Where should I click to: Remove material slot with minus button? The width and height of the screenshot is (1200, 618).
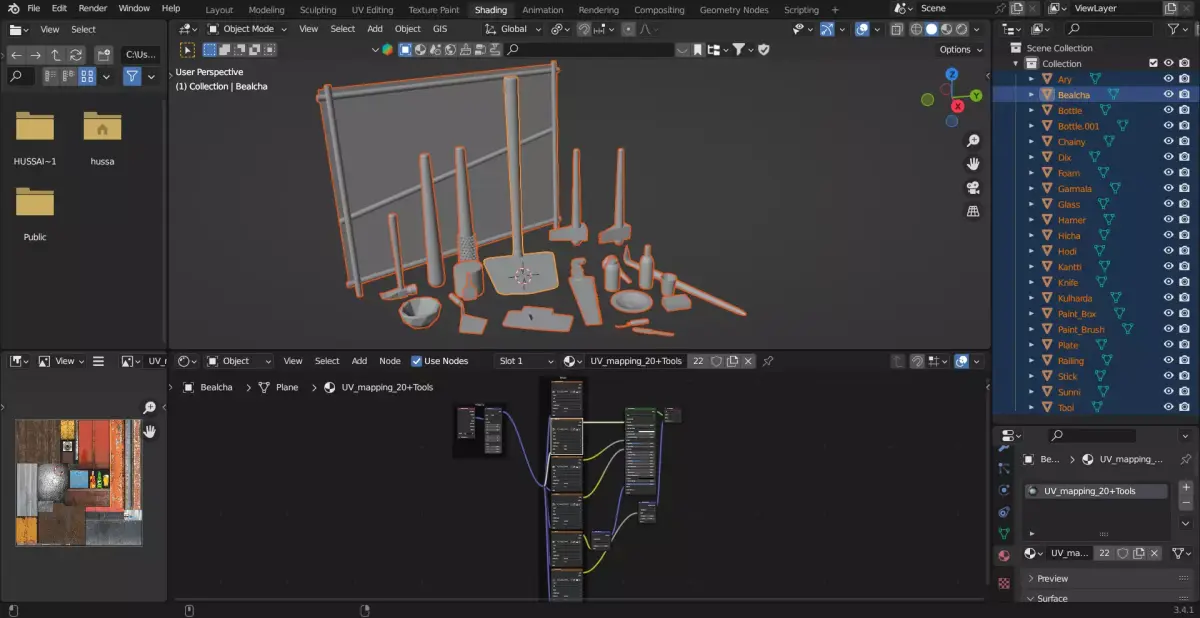click(x=1186, y=505)
